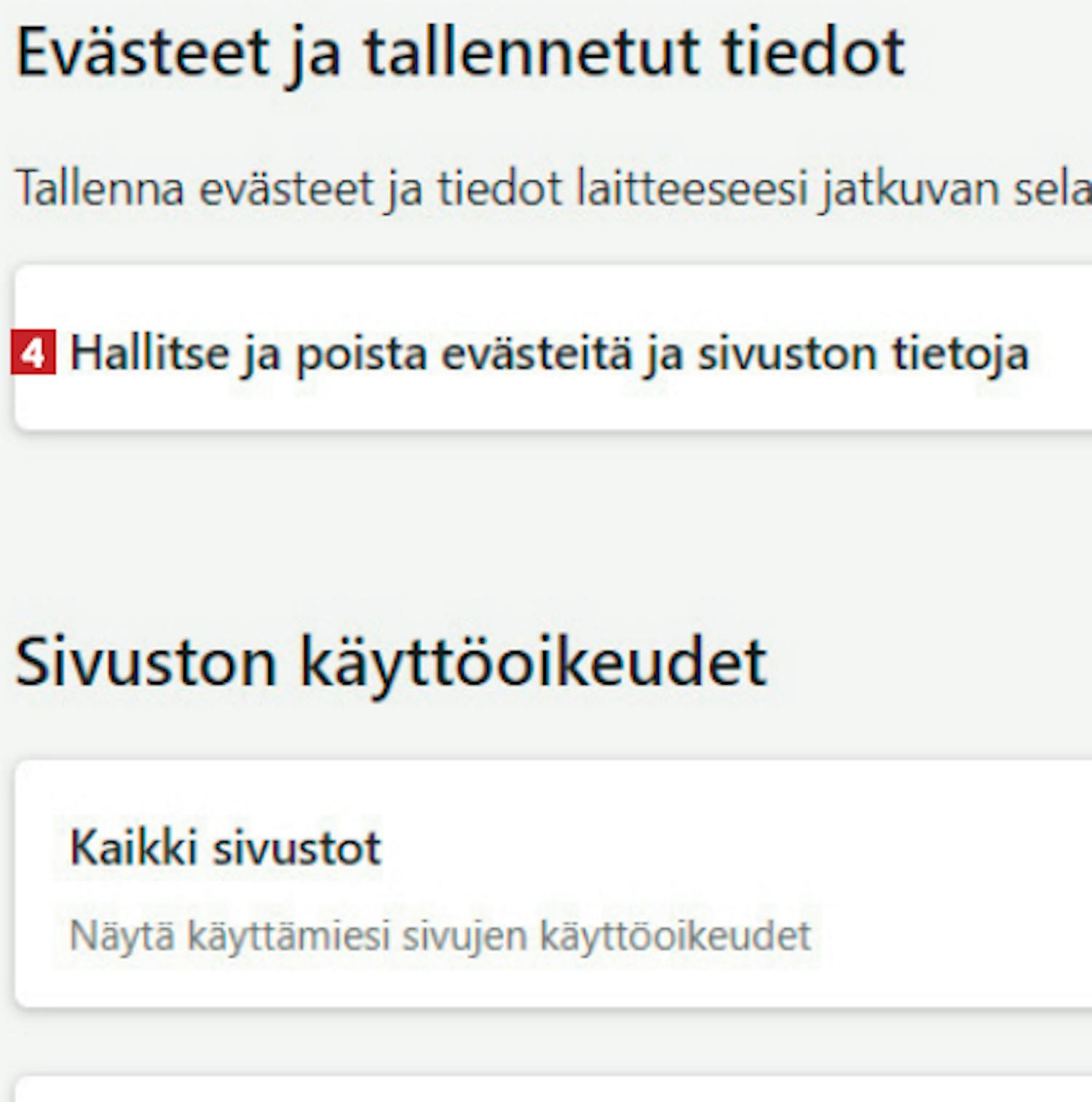
Task: Click the Evästeet ja tallennetut tiedot heading
Action: coord(460,52)
